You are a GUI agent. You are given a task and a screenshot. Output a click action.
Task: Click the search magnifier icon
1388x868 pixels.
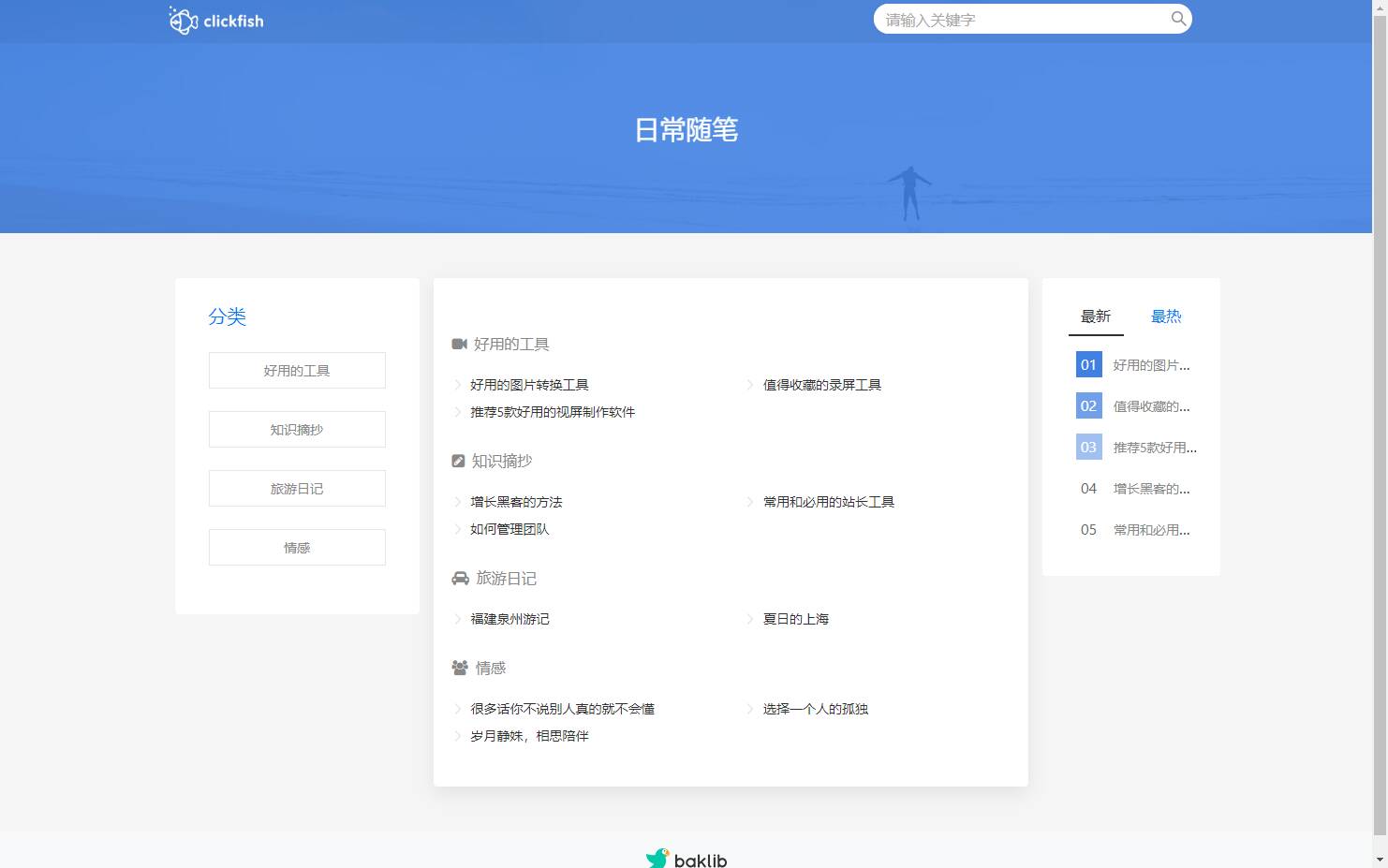(x=1178, y=19)
